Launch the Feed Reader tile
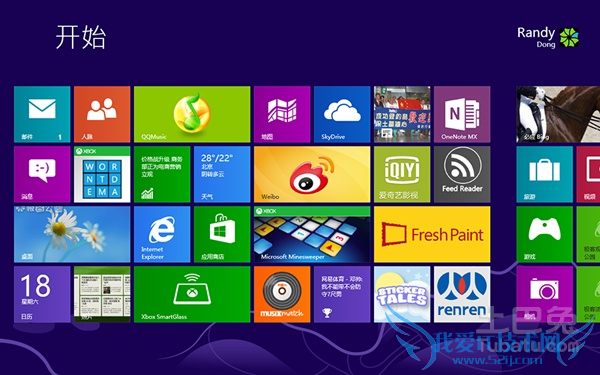600x375 pixels. pos(462,174)
